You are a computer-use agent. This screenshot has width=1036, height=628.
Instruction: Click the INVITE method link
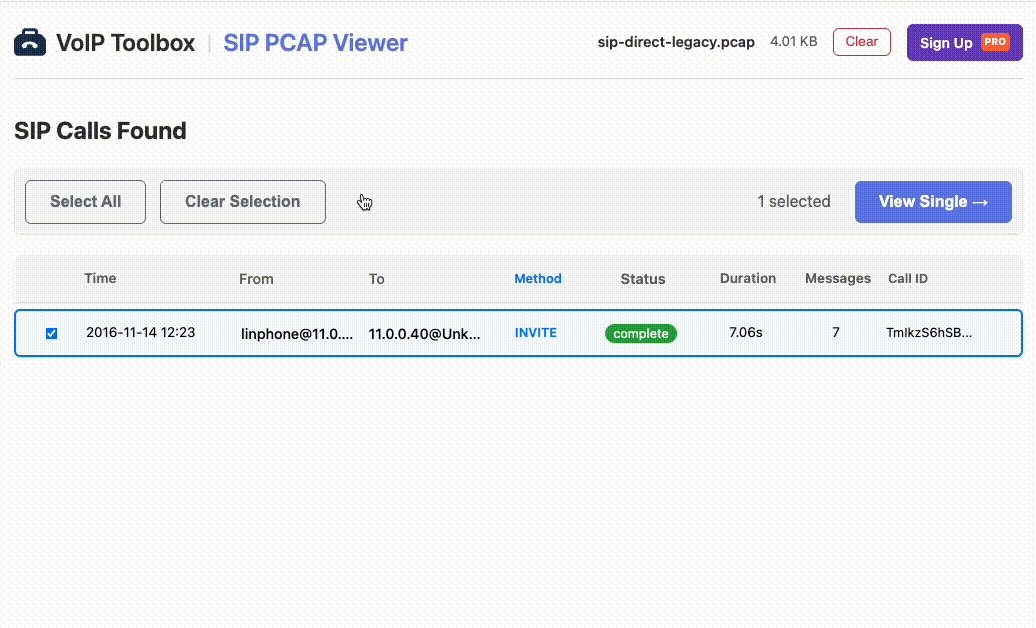535,333
